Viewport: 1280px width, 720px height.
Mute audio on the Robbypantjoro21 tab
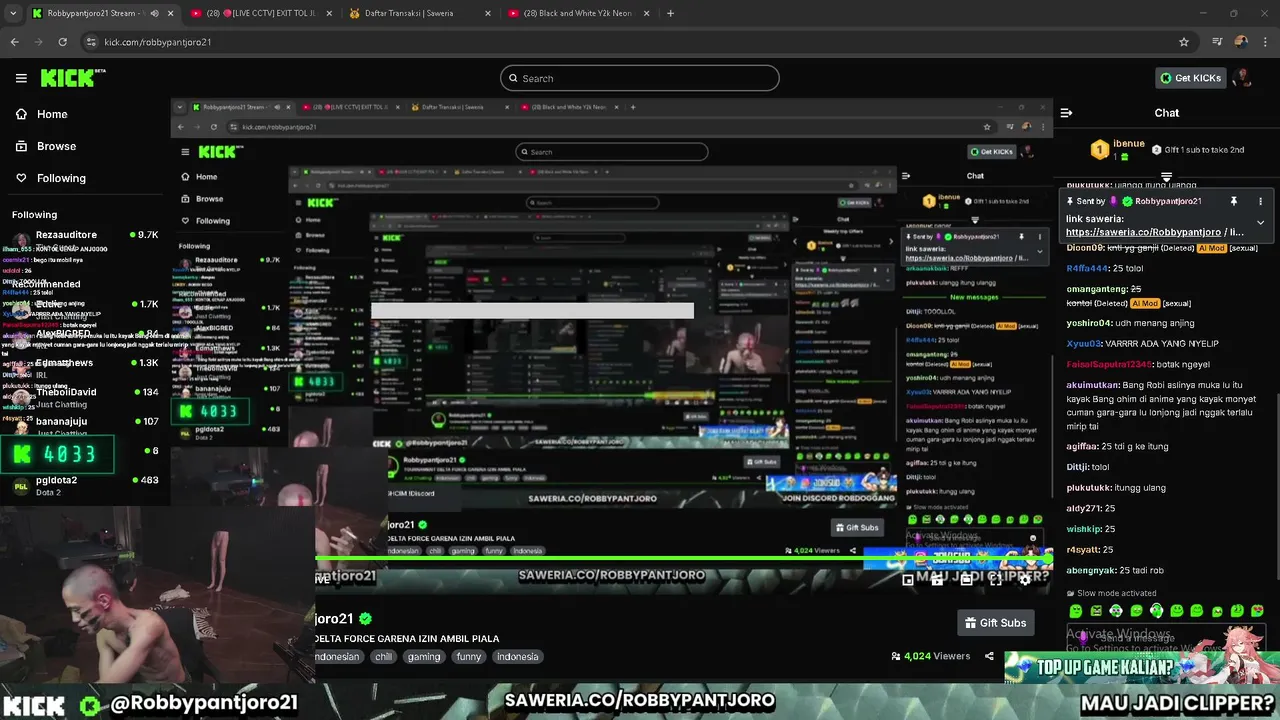(154, 13)
